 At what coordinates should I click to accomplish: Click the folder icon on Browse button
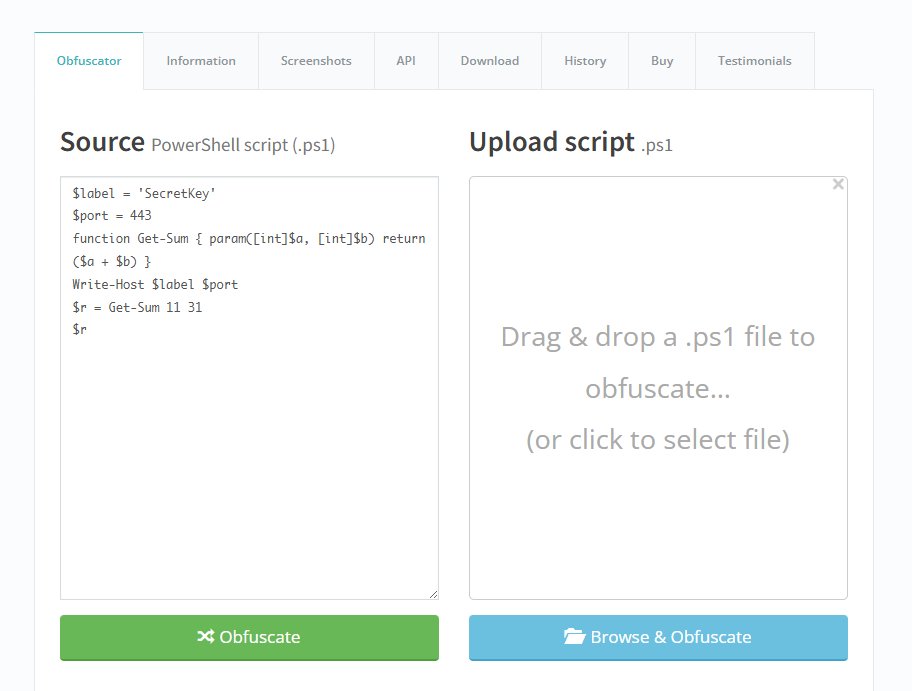pos(574,636)
